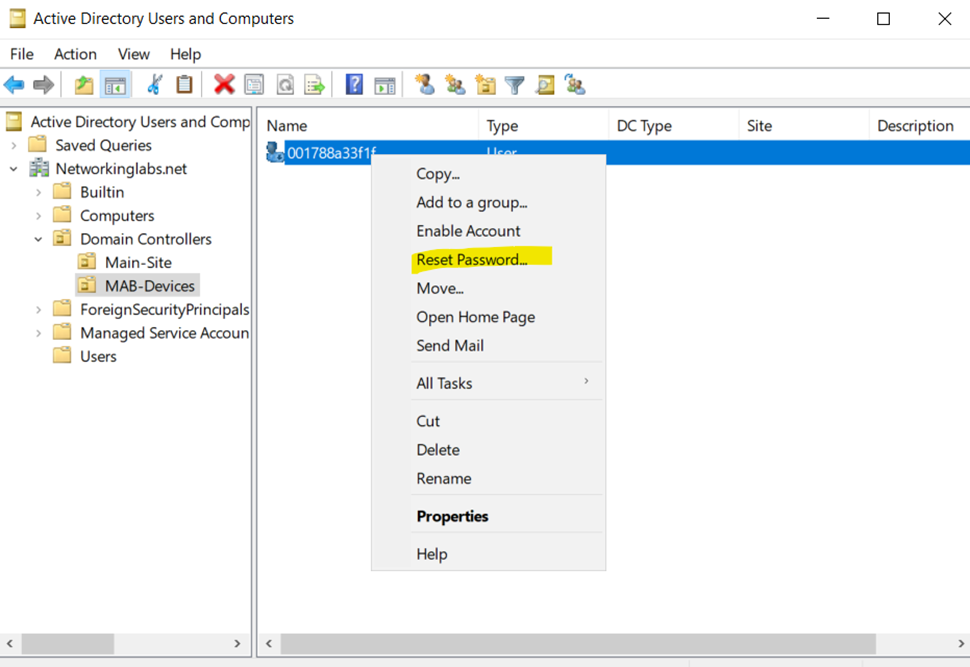Click the Copy clipboard toolbar icon

pyautogui.click(x=184, y=85)
